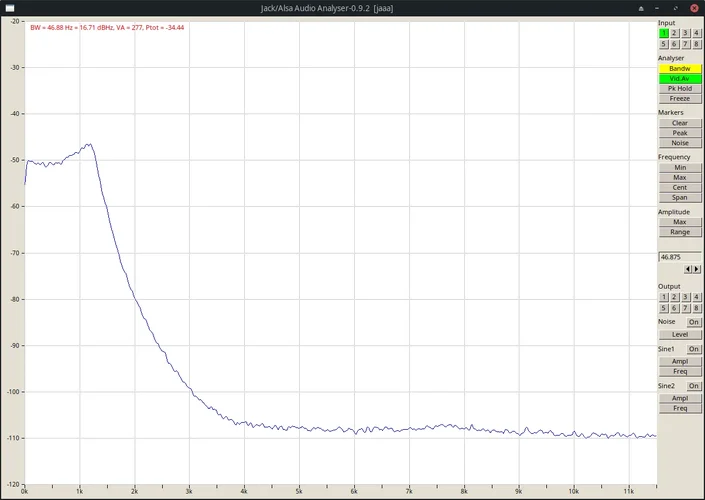This screenshot has height=500, width=705.
Task: Enable Pk Hold peak hold
Action: (680, 89)
